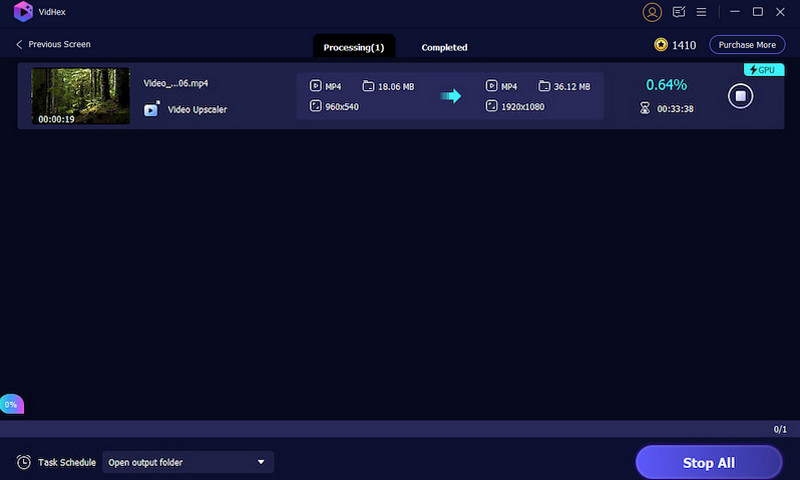Select the Processing(1) tab
The width and height of the screenshot is (800, 480).
(x=354, y=47)
